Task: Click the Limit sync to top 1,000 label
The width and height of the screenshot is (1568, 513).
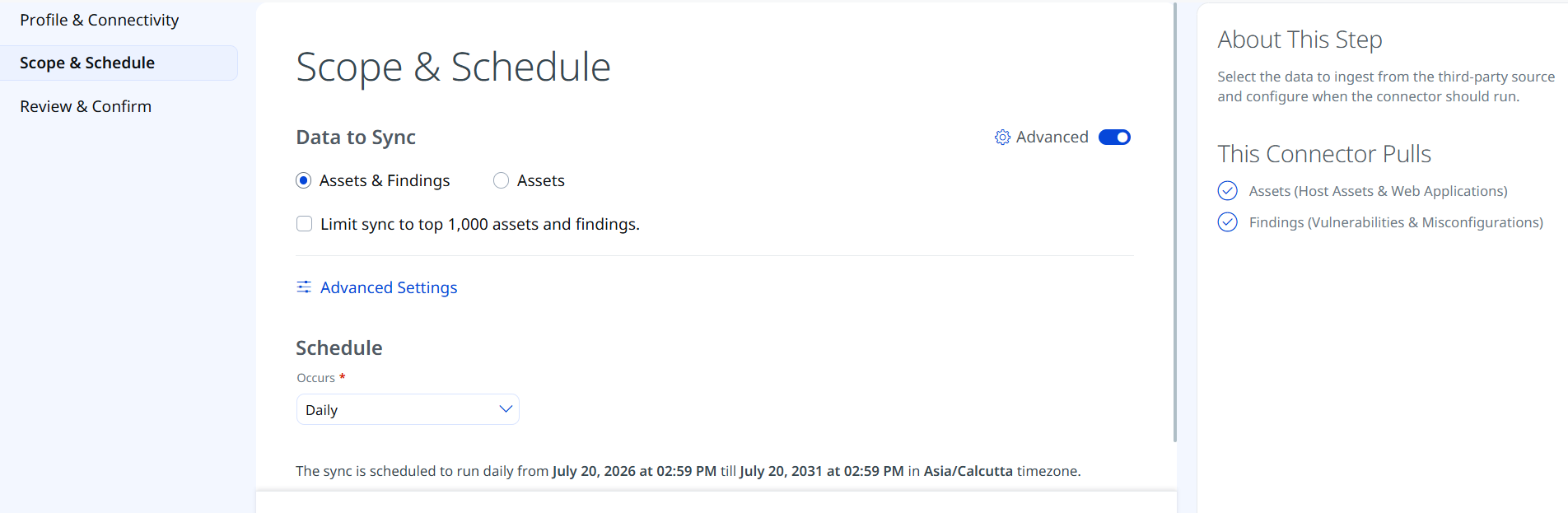Action: click(480, 224)
